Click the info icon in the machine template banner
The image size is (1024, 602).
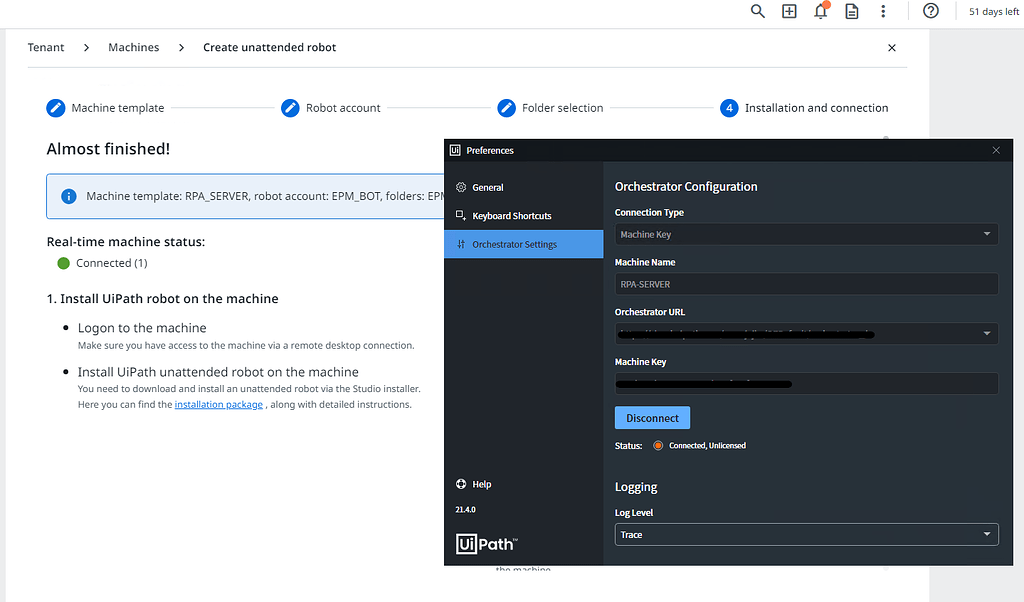(x=68, y=196)
